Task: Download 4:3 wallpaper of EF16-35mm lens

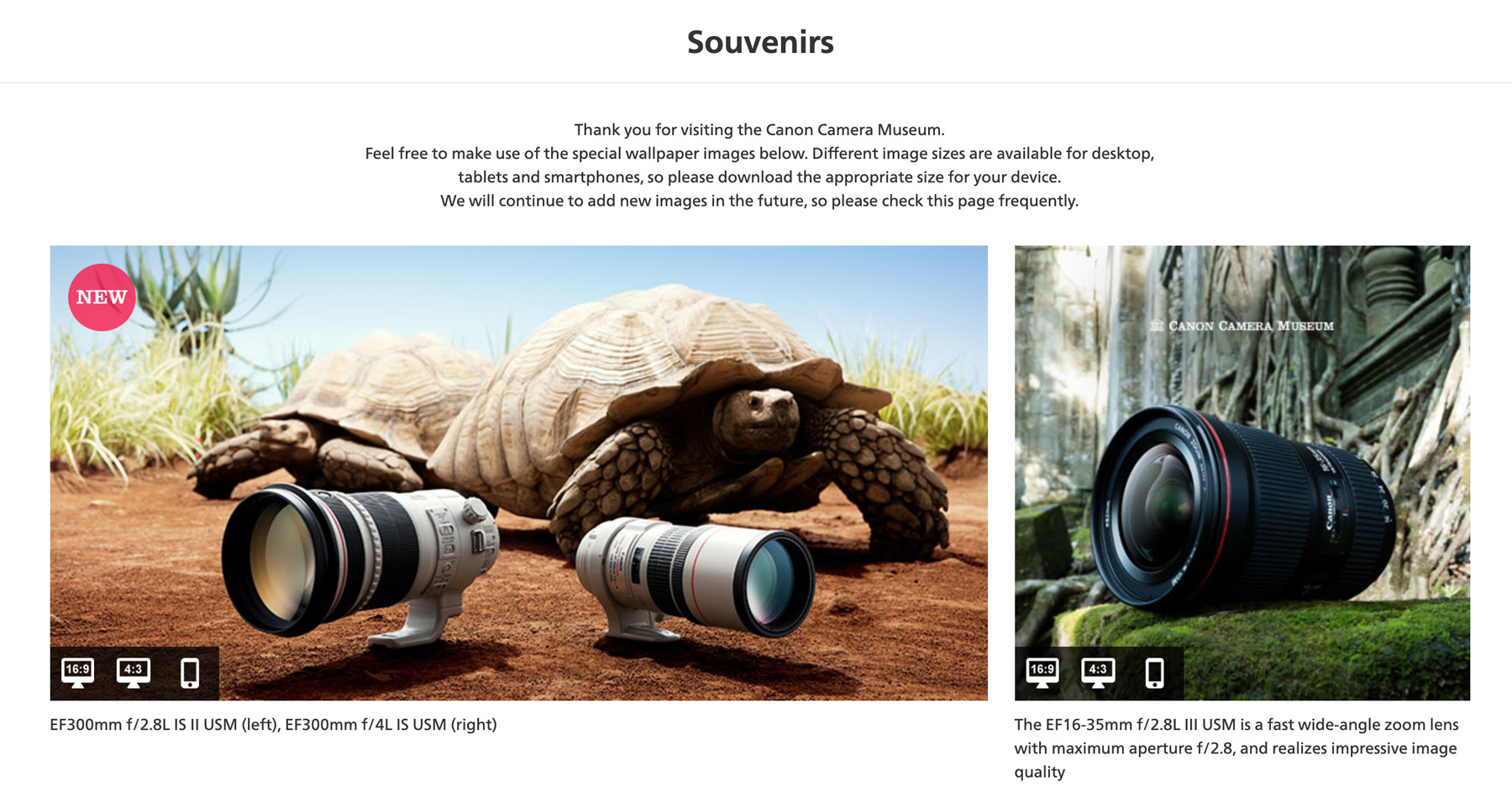Action: click(x=1098, y=673)
